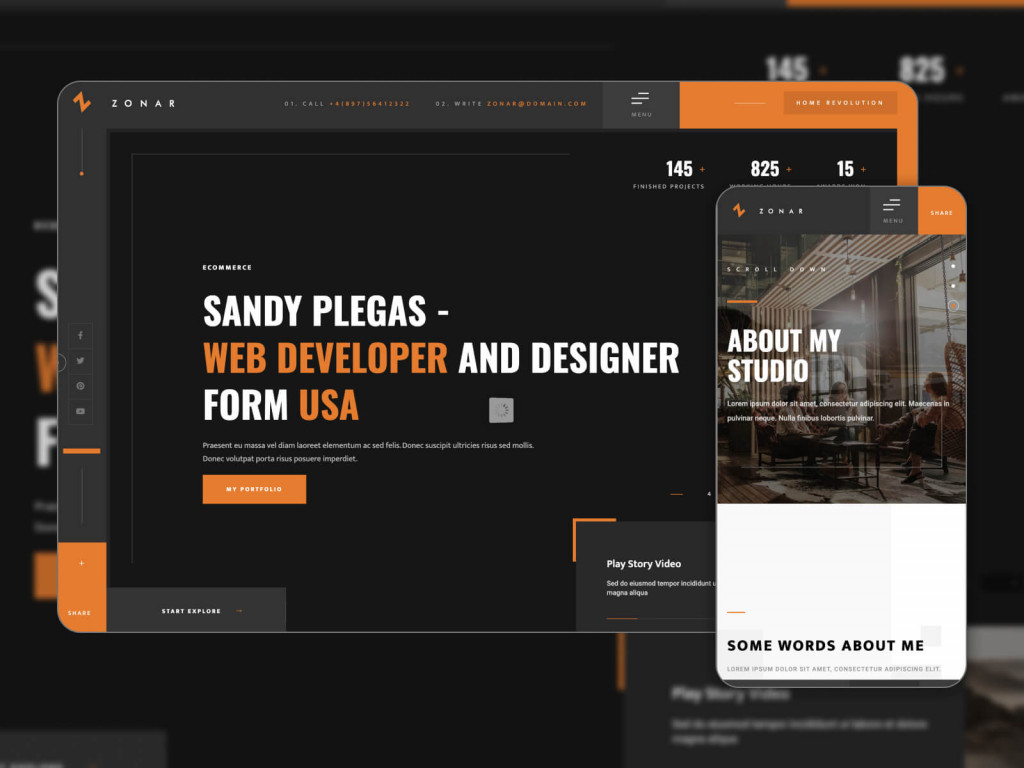Image resolution: width=1024 pixels, height=768 pixels.
Task: Switch to the HOME REVOLUTION tab
Action: [x=840, y=102]
